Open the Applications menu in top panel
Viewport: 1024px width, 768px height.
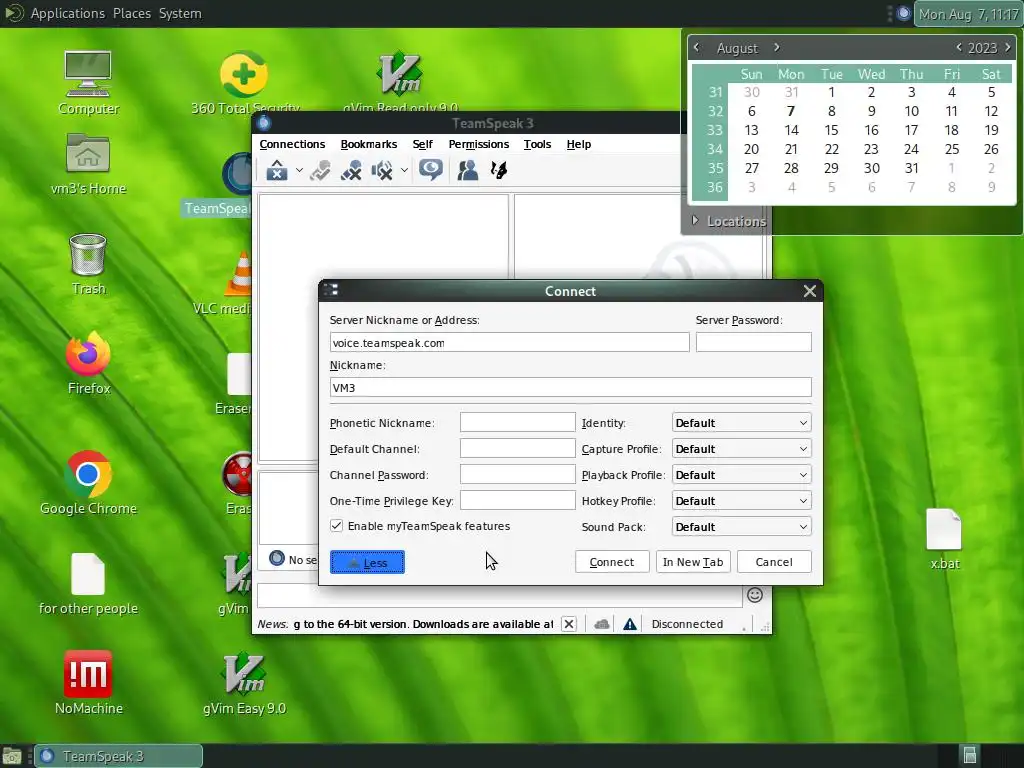[x=67, y=13]
